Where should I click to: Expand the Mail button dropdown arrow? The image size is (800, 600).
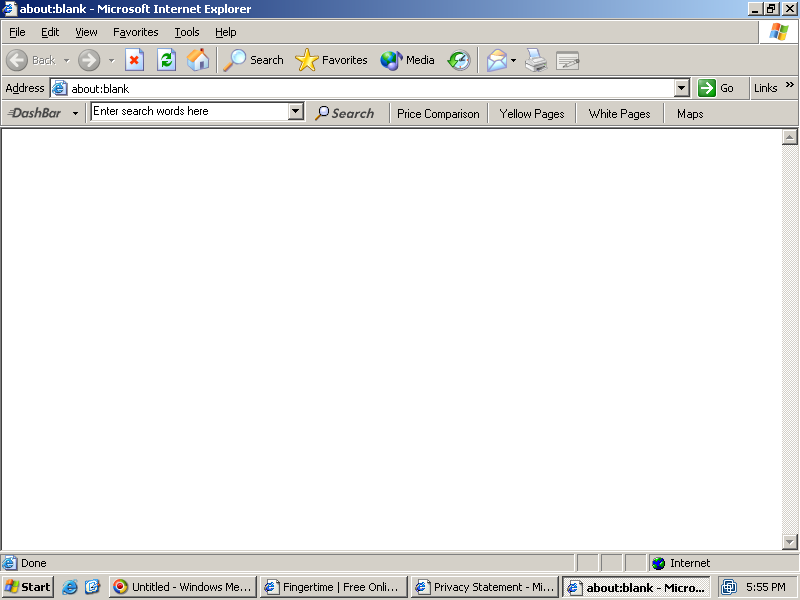pyautogui.click(x=513, y=60)
